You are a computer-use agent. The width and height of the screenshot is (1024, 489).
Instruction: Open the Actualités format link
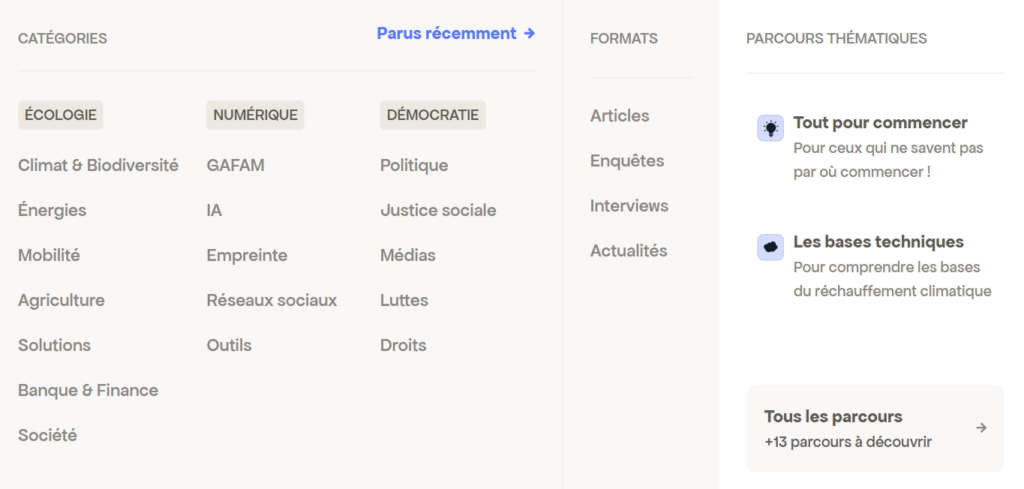628,251
